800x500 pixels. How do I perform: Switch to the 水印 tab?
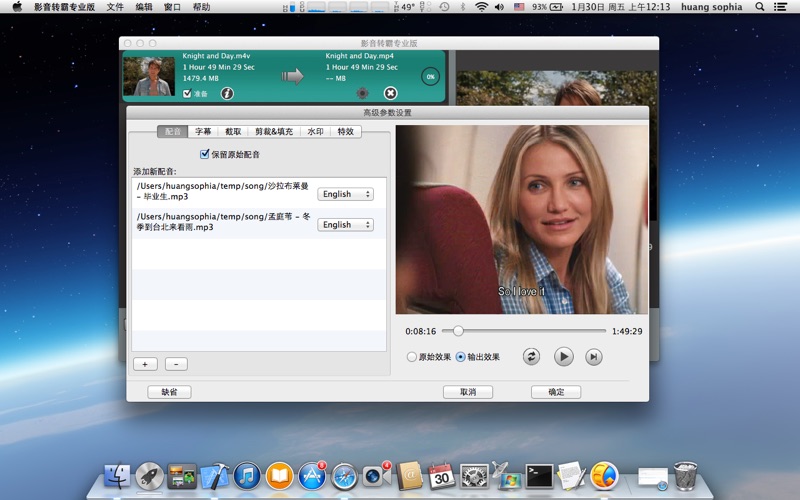[x=315, y=132]
